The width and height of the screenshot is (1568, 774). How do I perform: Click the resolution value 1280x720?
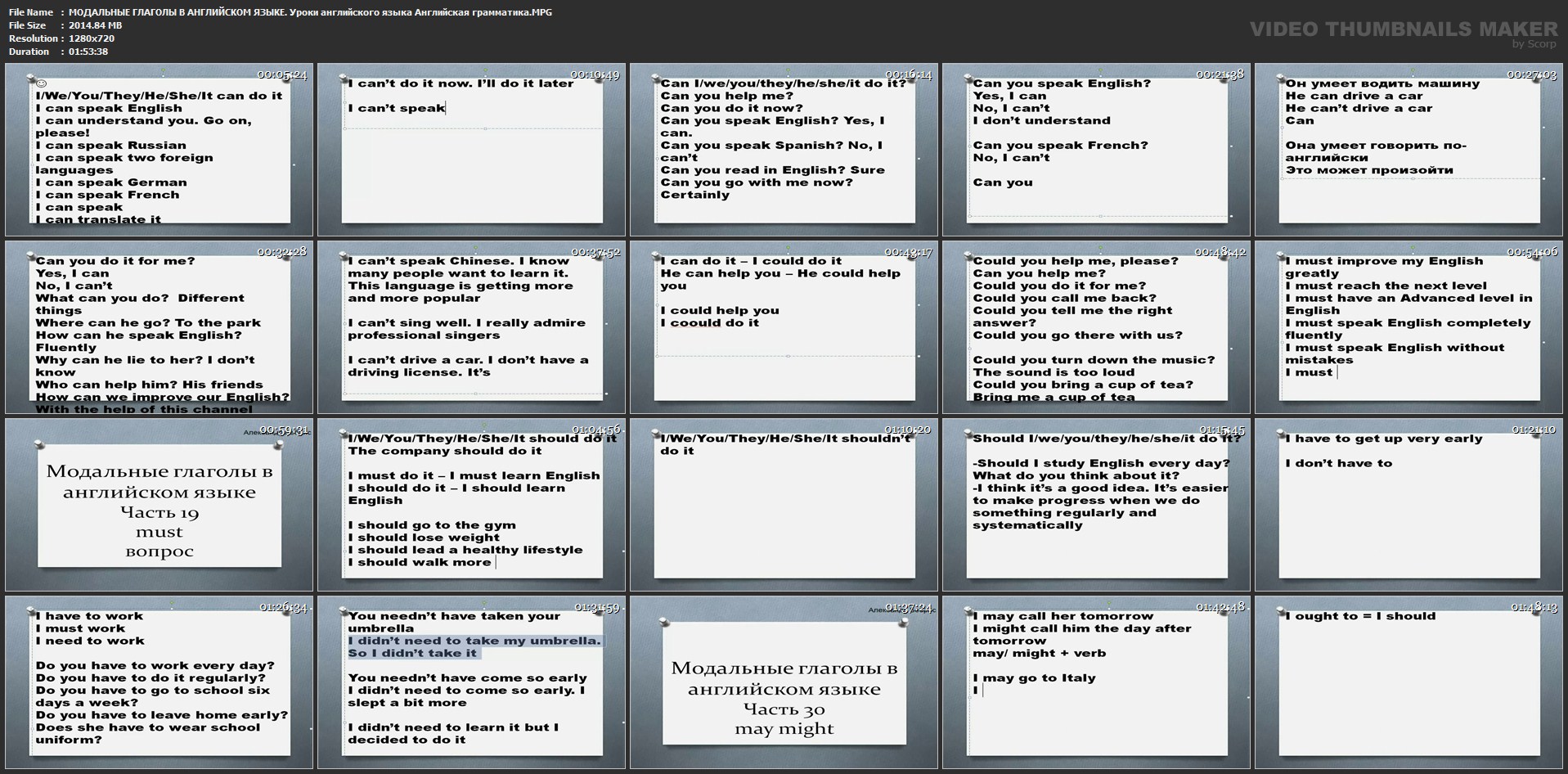point(92,38)
